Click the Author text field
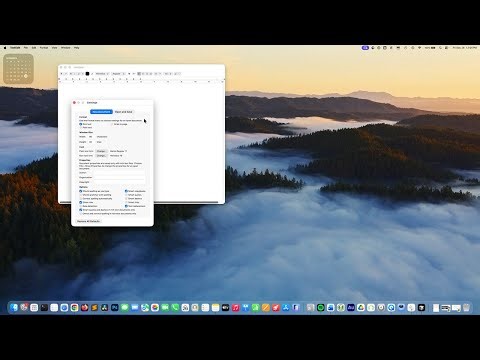Viewport: 480px width, 360px height. [119, 173]
